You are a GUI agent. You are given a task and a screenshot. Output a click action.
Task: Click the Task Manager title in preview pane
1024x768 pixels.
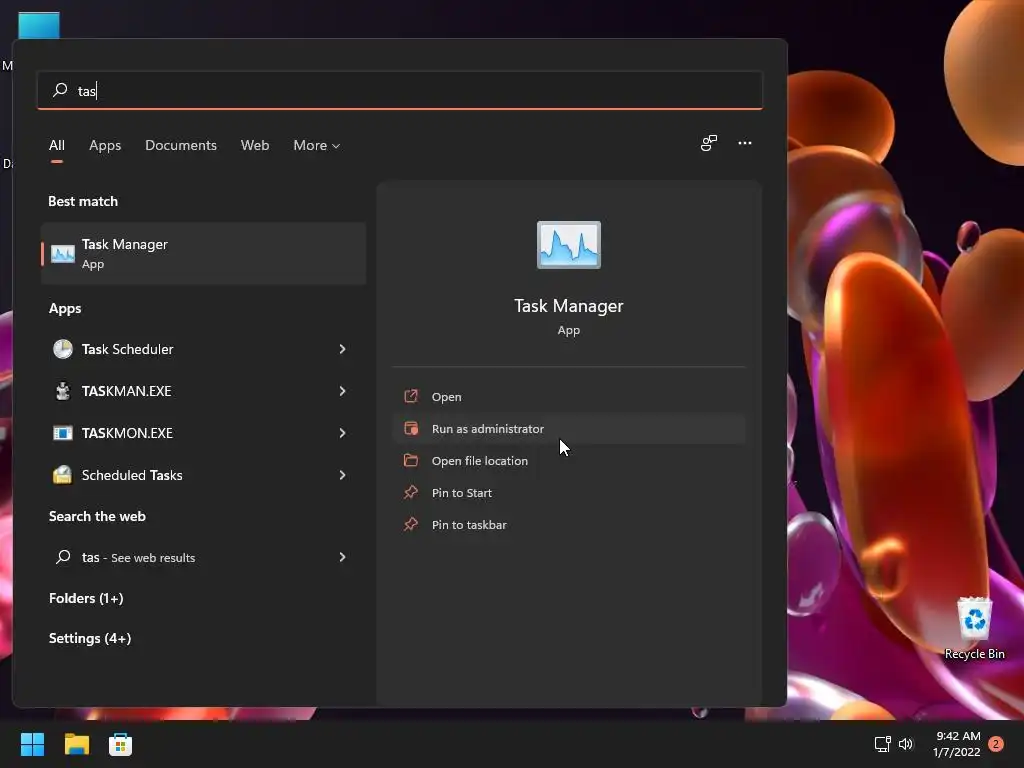569,306
